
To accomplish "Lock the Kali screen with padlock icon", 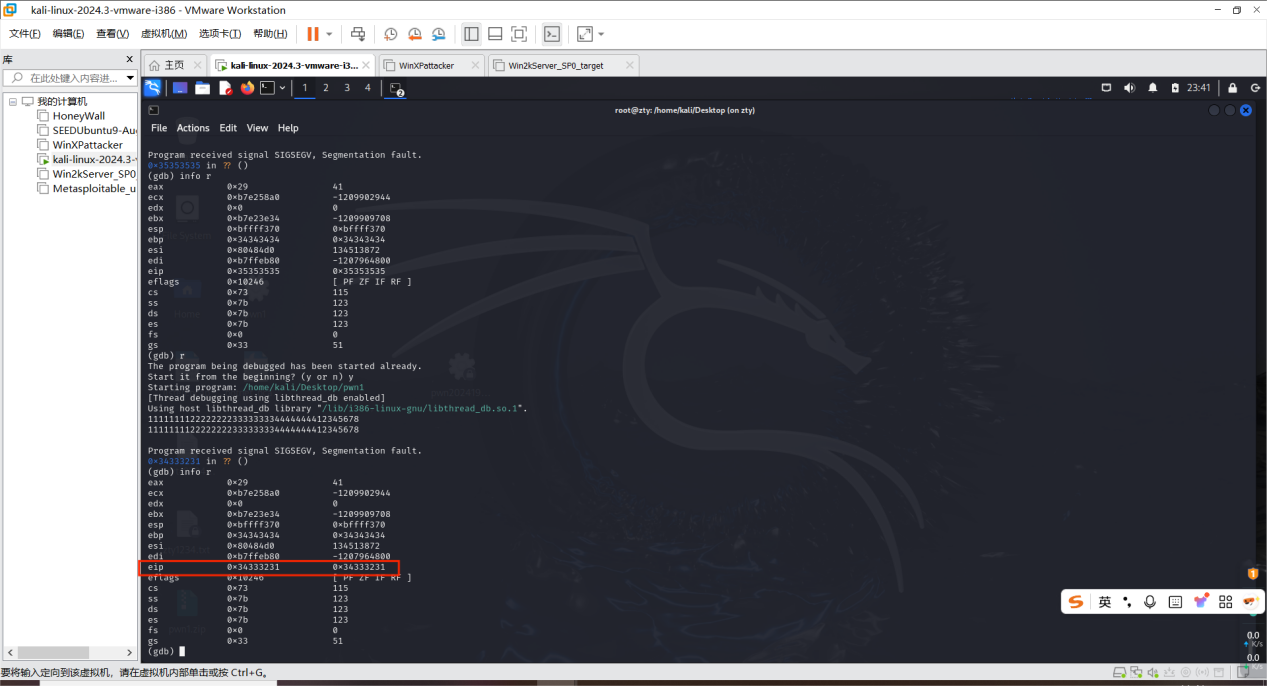I will 1232,88.
